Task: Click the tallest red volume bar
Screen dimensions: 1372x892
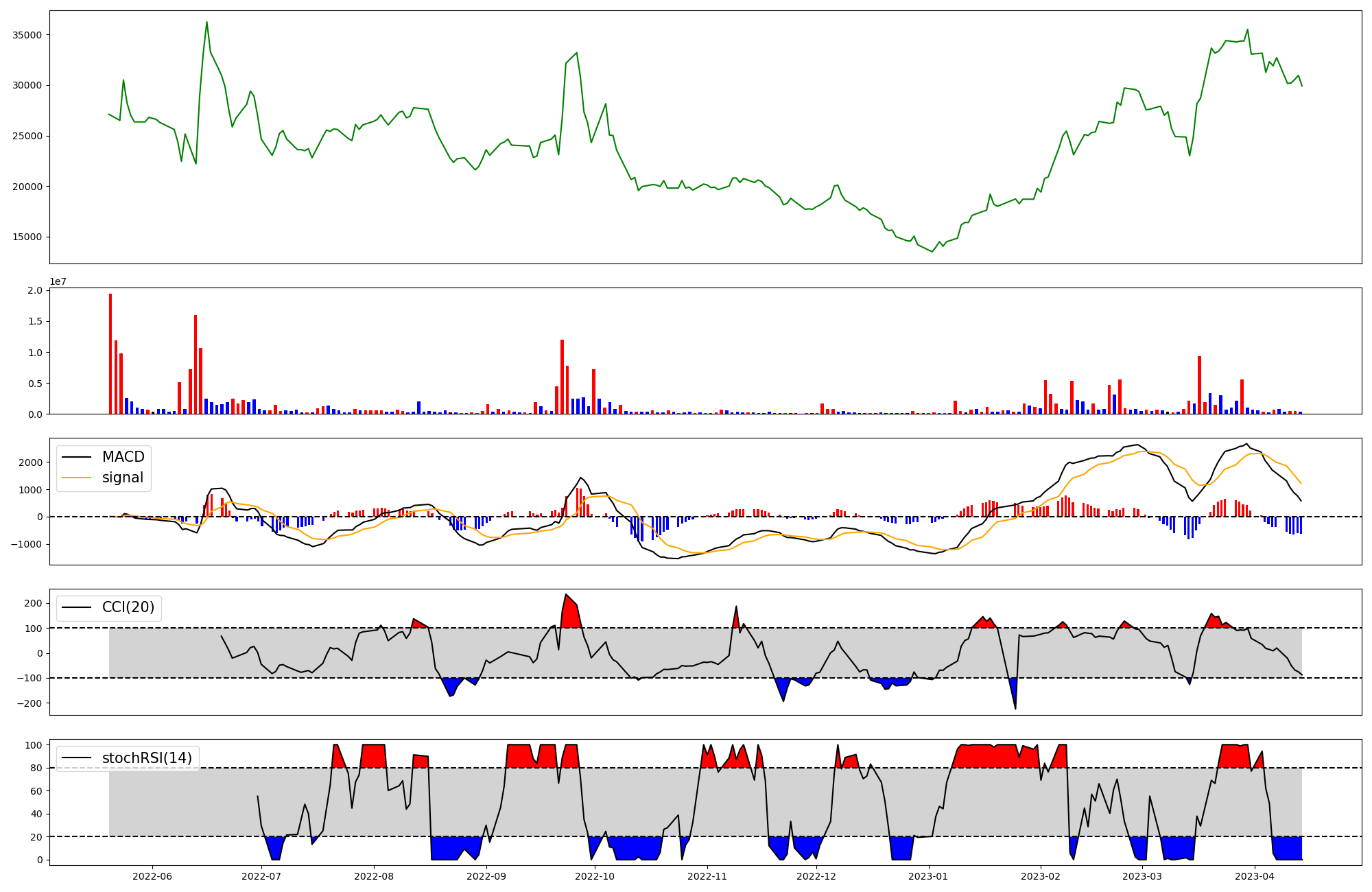Action: tap(110, 353)
